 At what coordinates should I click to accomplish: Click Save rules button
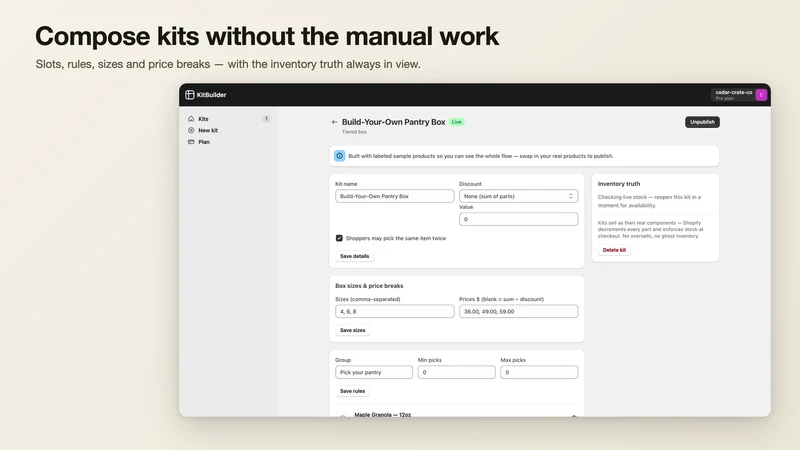coord(353,391)
